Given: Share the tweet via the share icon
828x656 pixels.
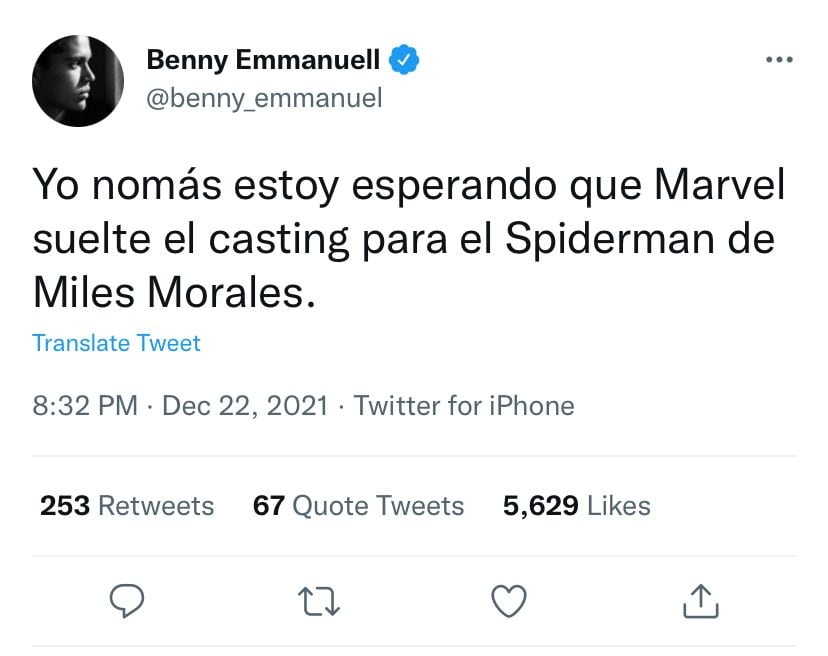Looking at the screenshot, I should click(701, 601).
